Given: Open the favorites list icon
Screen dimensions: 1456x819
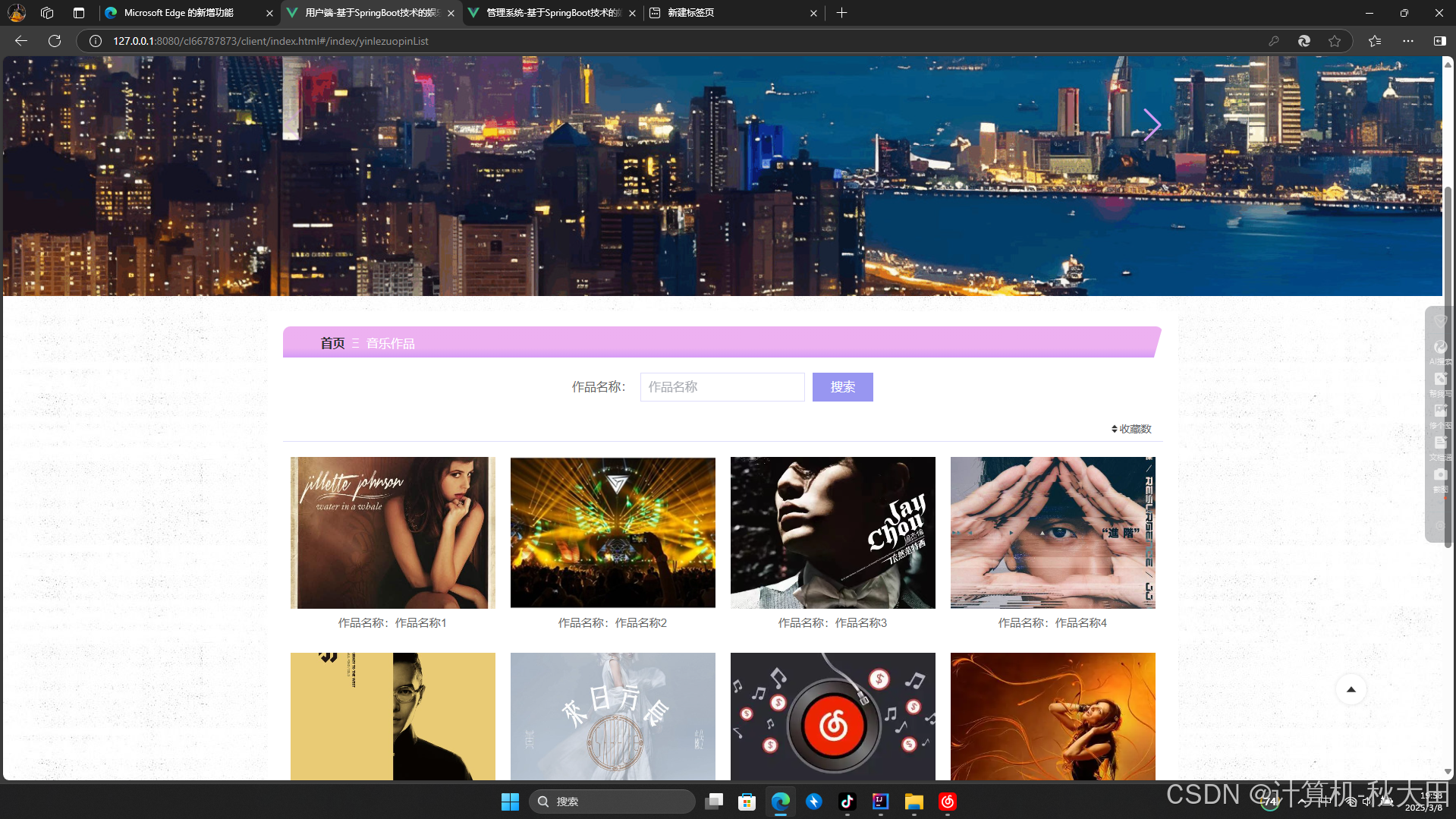Looking at the screenshot, I should point(1375,41).
